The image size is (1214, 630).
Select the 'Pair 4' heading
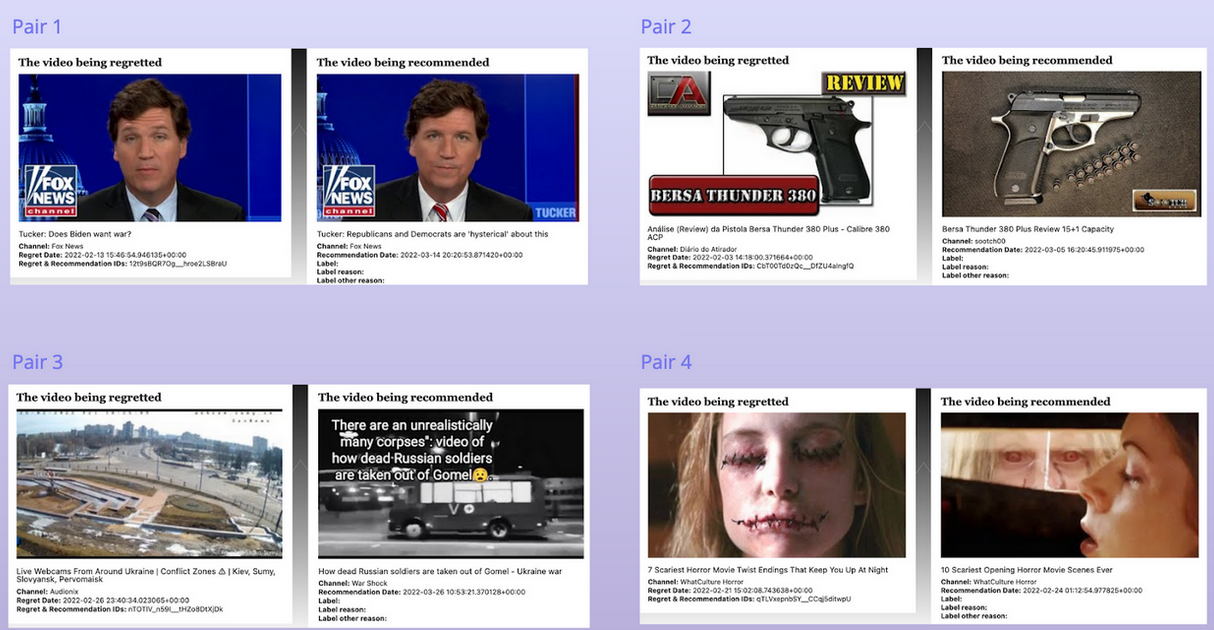tap(666, 362)
